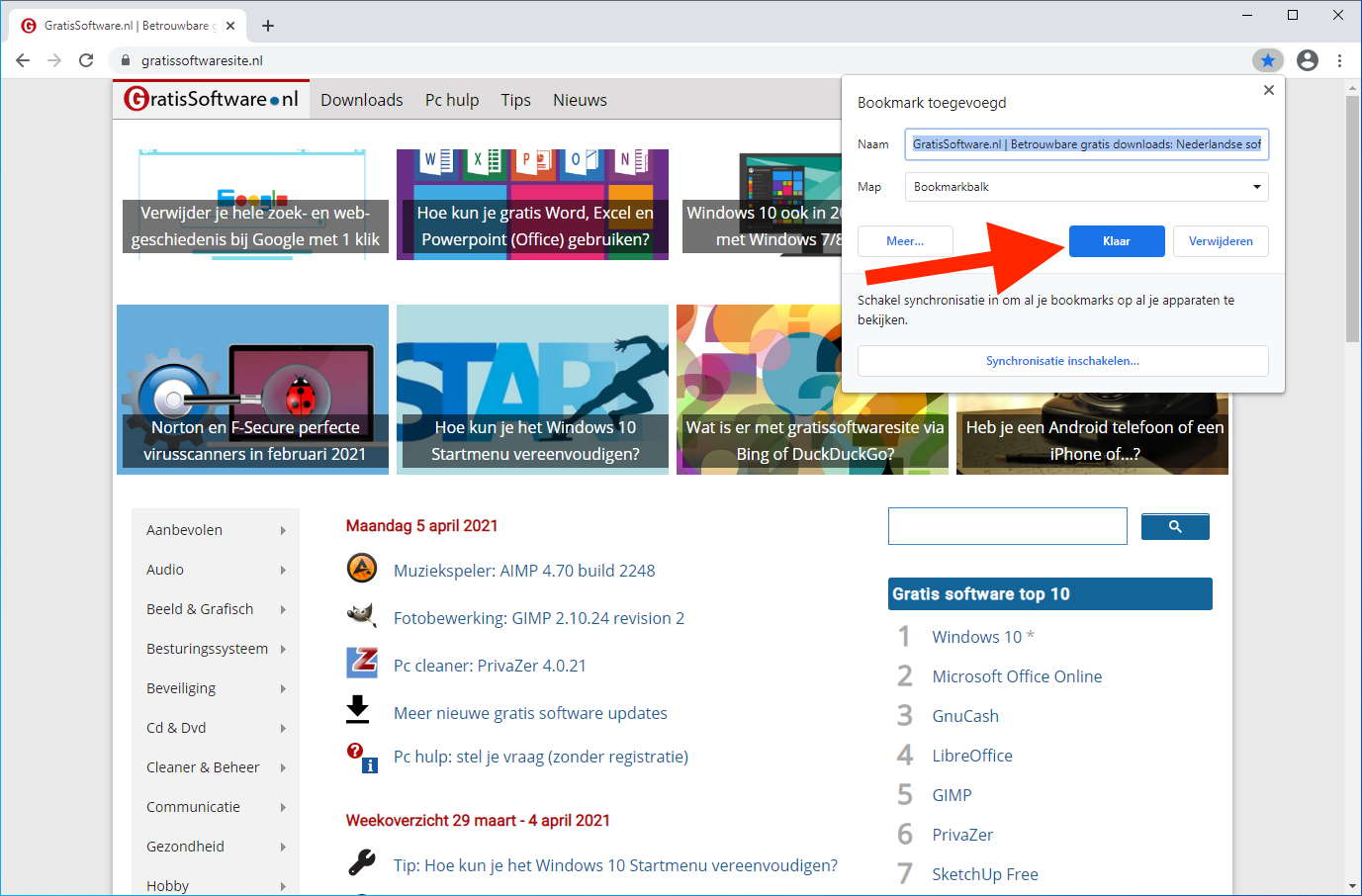Click the GratisSoftware.nl logo
Image resolution: width=1362 pixels, height=896 pixels.
coord(212,99)
